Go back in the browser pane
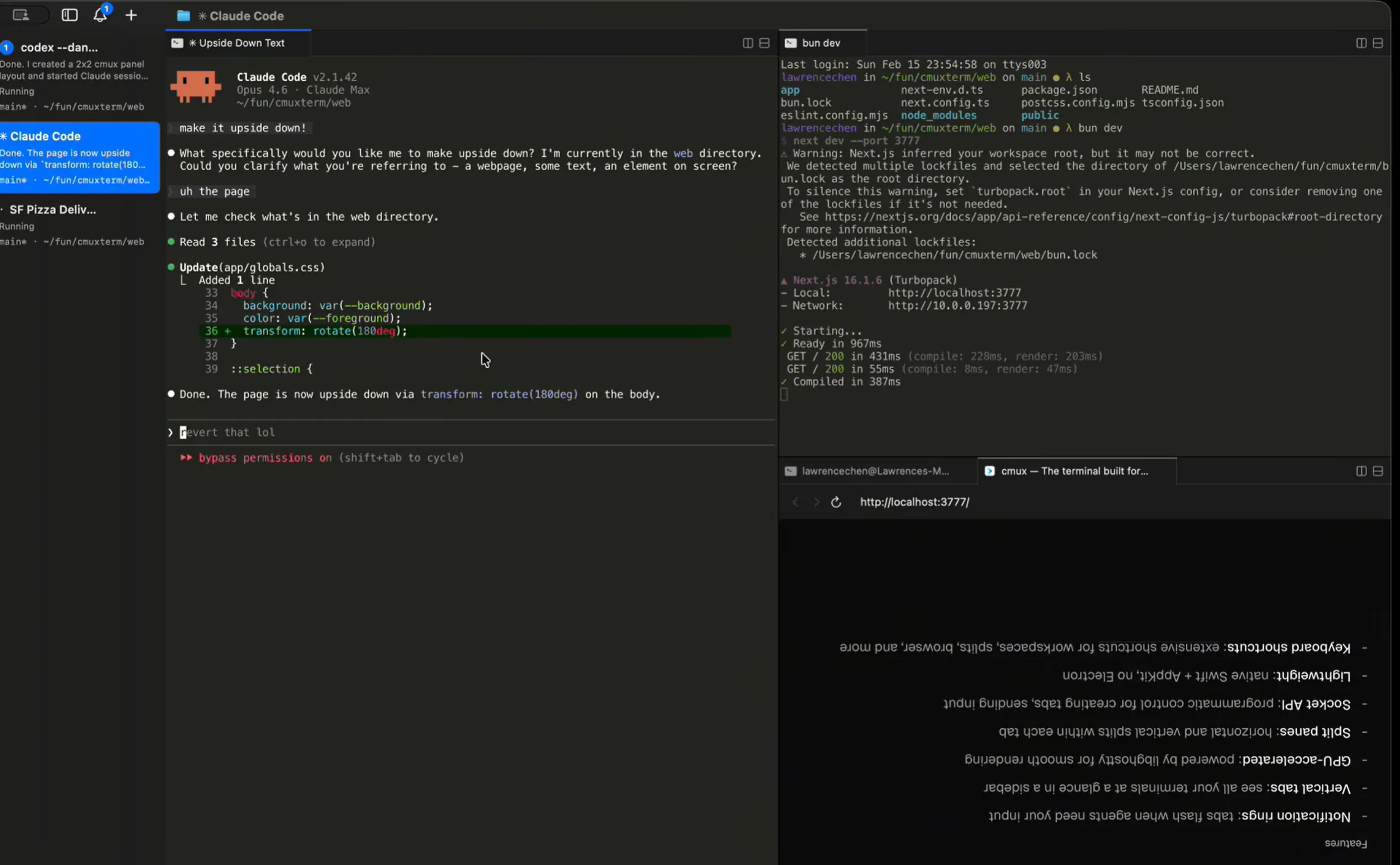The image size is (1400, 865). coord(795,502)
